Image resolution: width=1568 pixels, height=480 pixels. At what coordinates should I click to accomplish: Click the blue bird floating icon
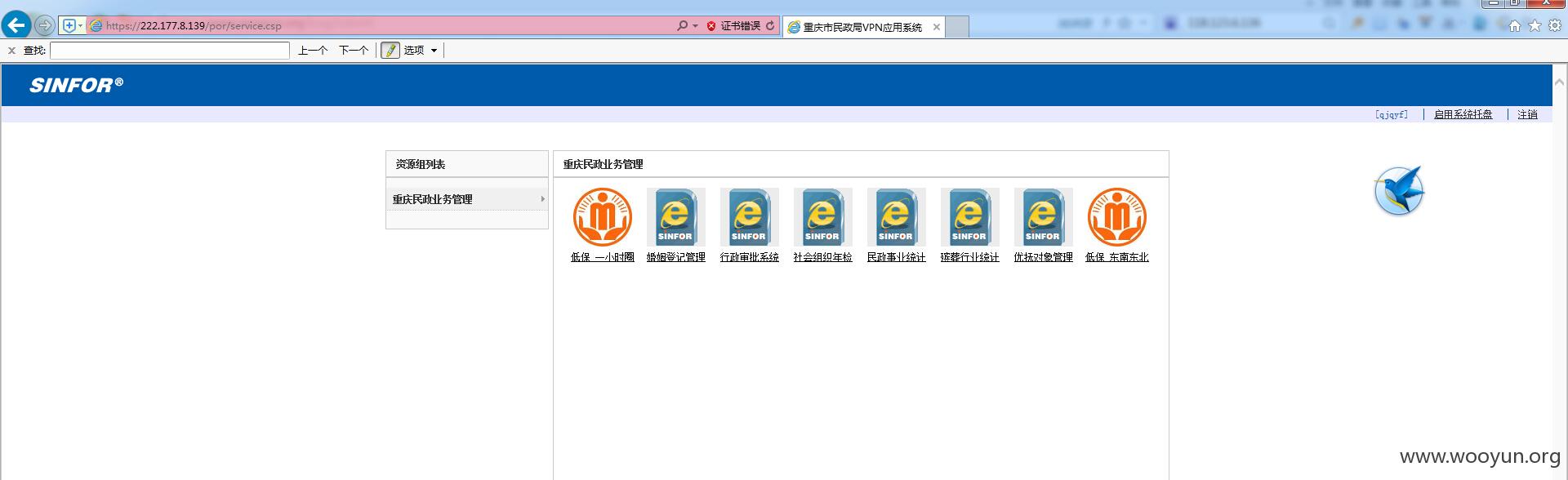pos(1399,190)
